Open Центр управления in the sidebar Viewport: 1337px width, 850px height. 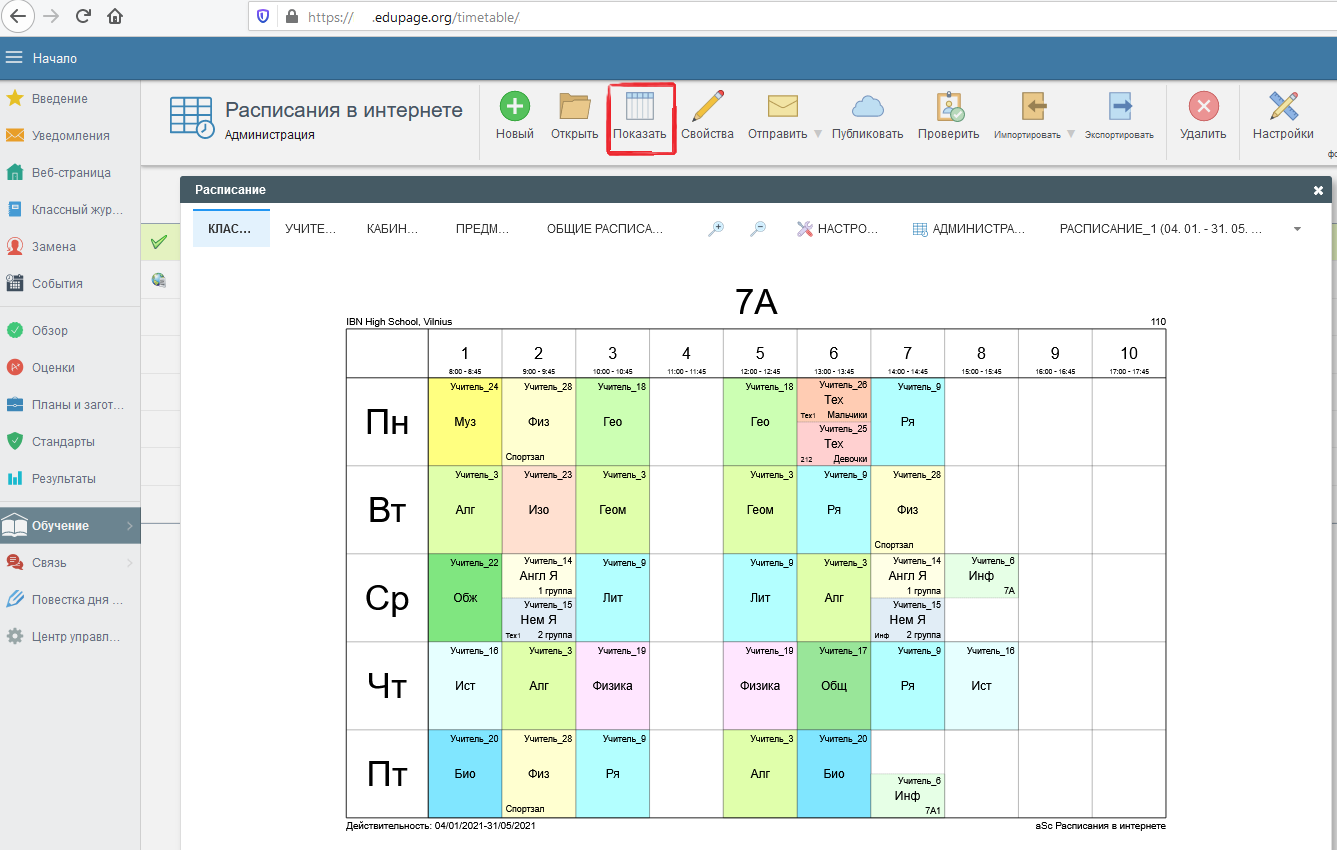pos(70,637)
